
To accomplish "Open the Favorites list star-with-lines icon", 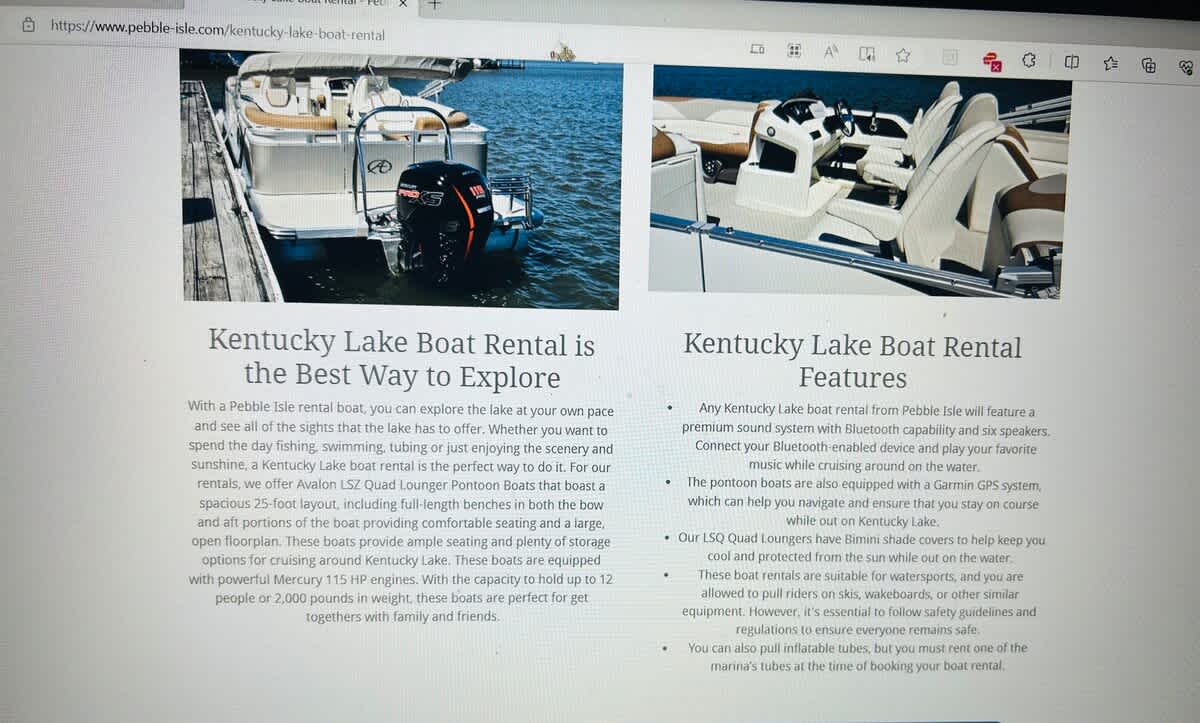I will click(1110, 64).
